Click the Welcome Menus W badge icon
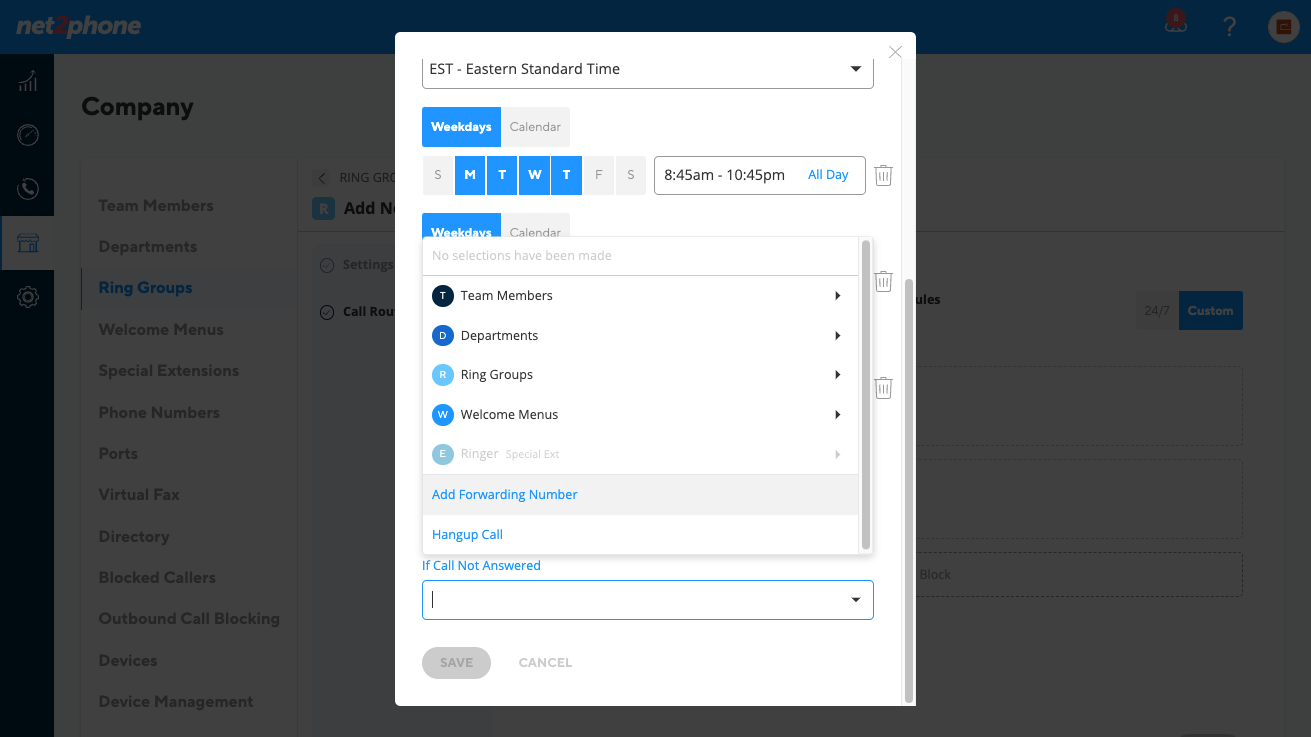This screenshot has height=737, width=1311. tap(442, 415)
